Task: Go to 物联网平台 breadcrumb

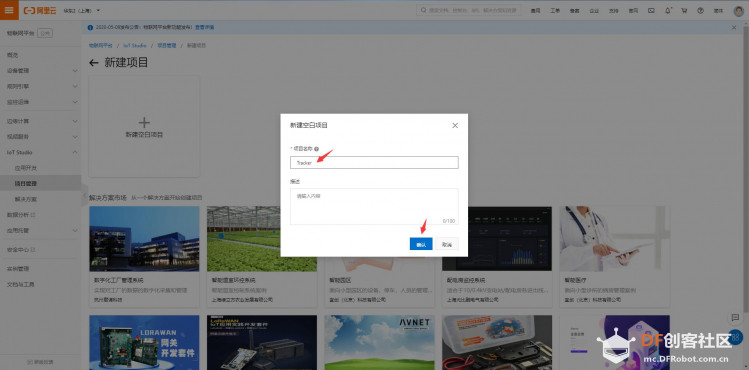Action: (101, 45)
